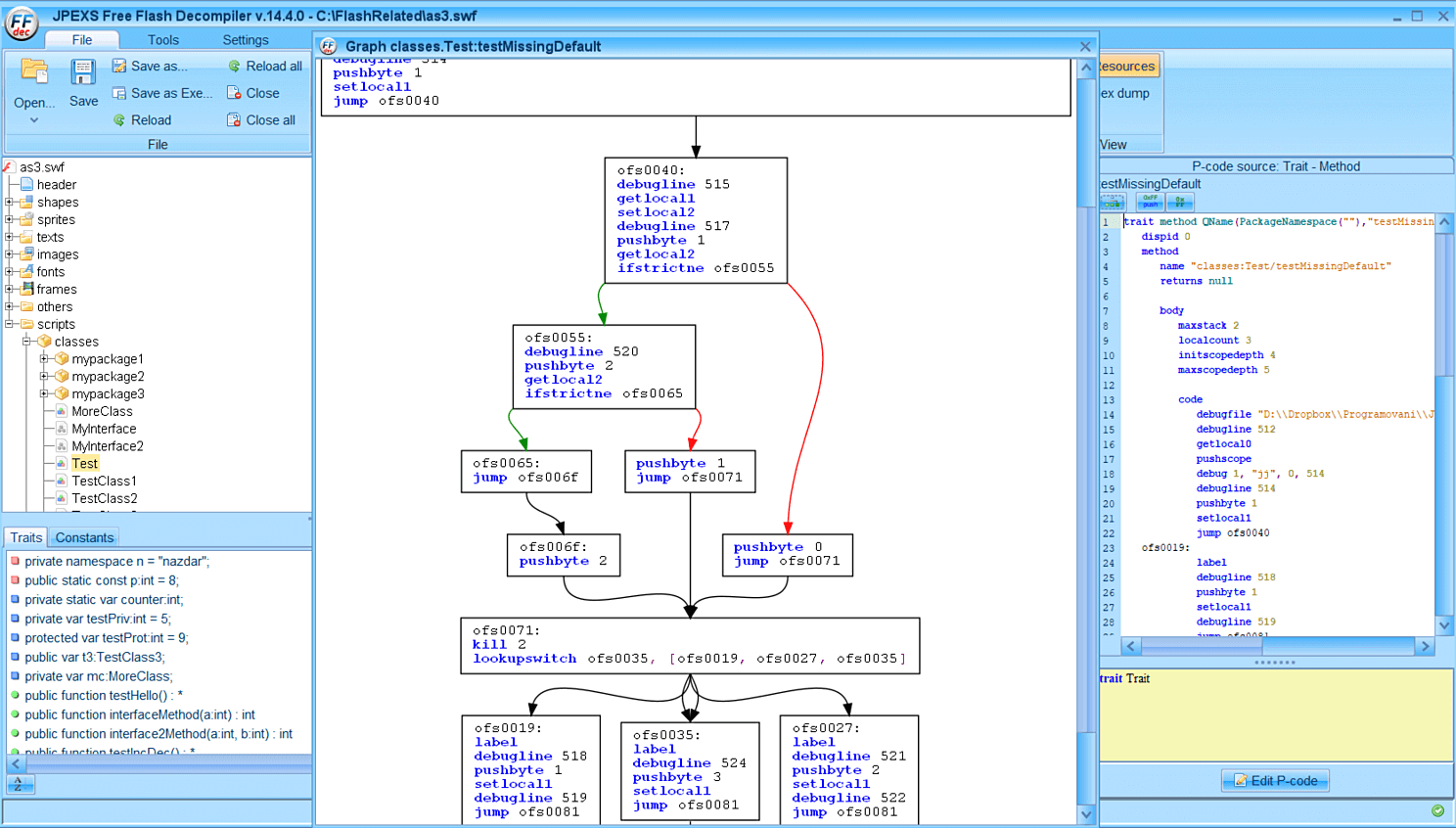Click traits list scroll left arrow
The height and width of the screenshot is (828, 1456).
tap(15, 763)
